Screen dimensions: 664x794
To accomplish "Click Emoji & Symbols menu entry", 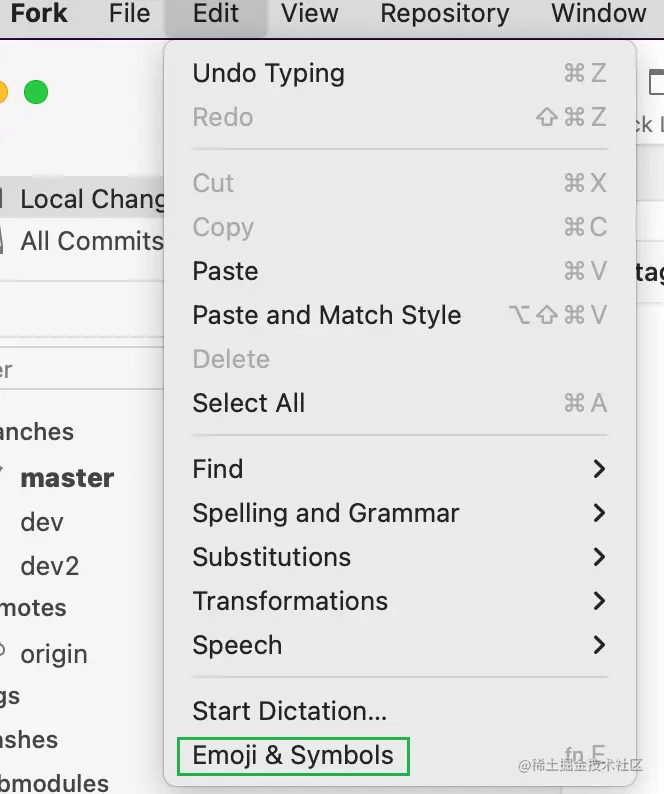I will [293, 756].
